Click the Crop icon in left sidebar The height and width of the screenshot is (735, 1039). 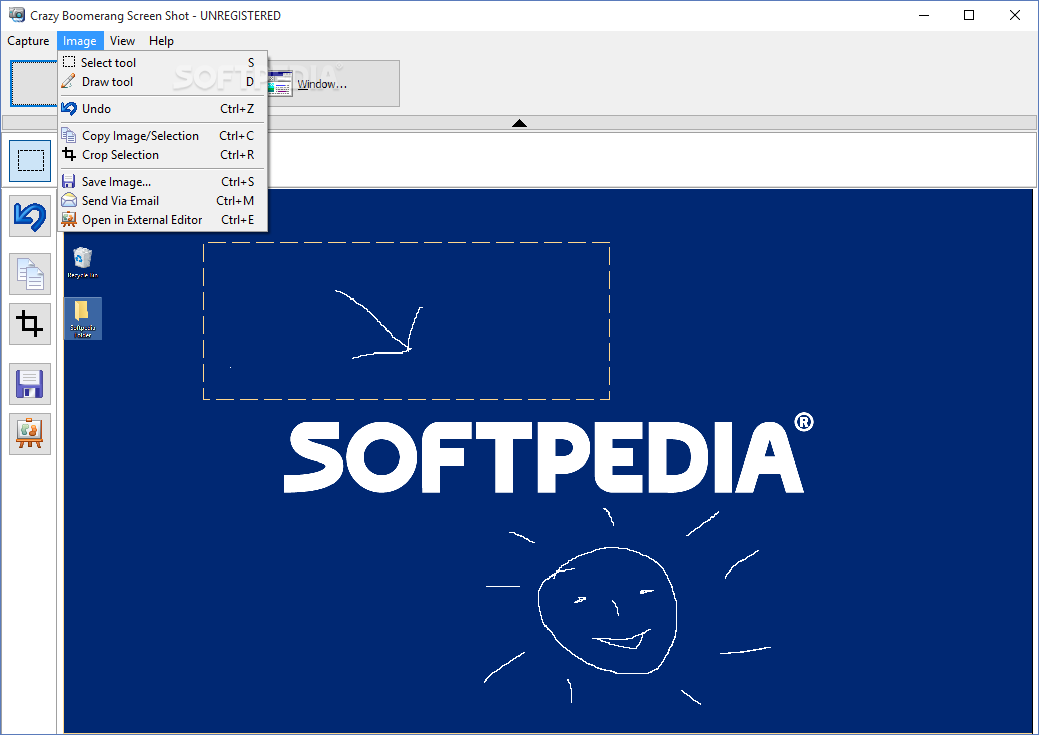click(x=30, y=324)
